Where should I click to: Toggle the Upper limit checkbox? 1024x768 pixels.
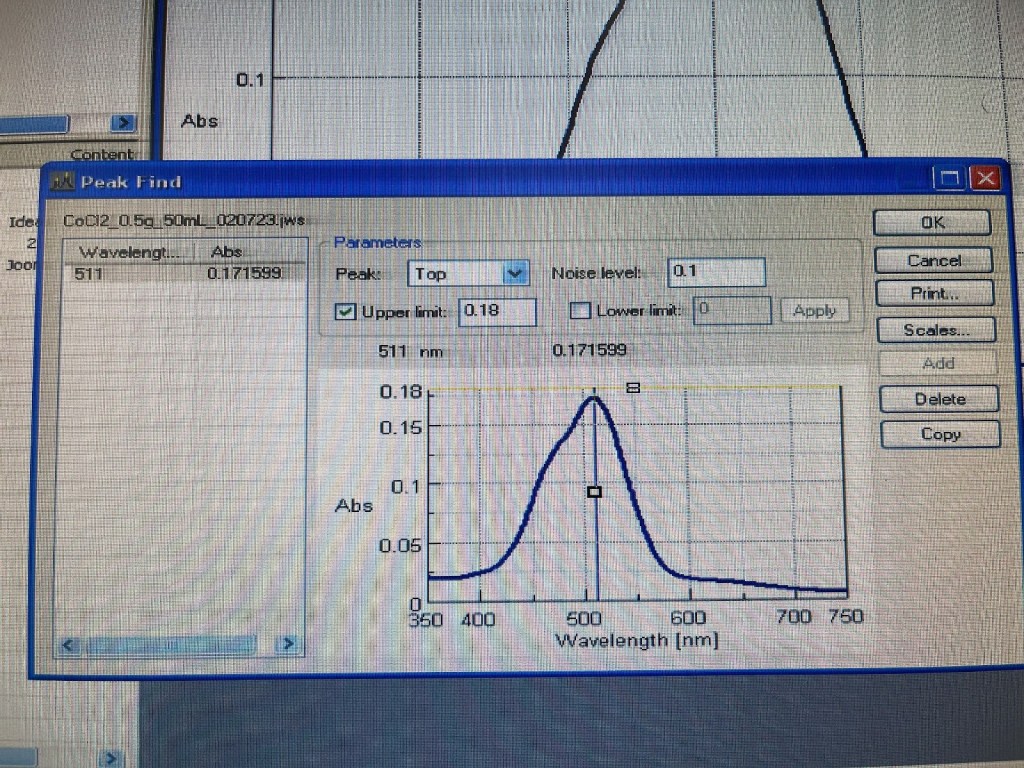tap(346, 311)
